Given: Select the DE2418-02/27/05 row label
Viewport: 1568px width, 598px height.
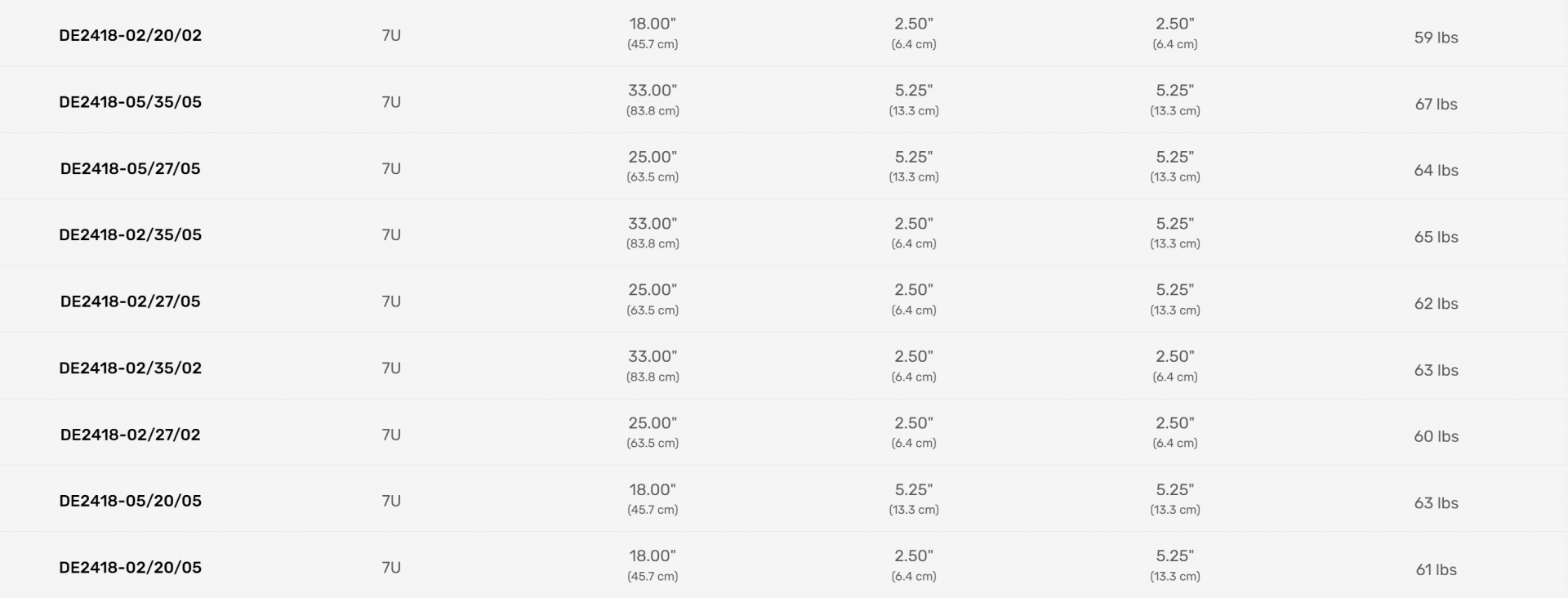Looking at the screenshot, I should (x=130, y=301).
